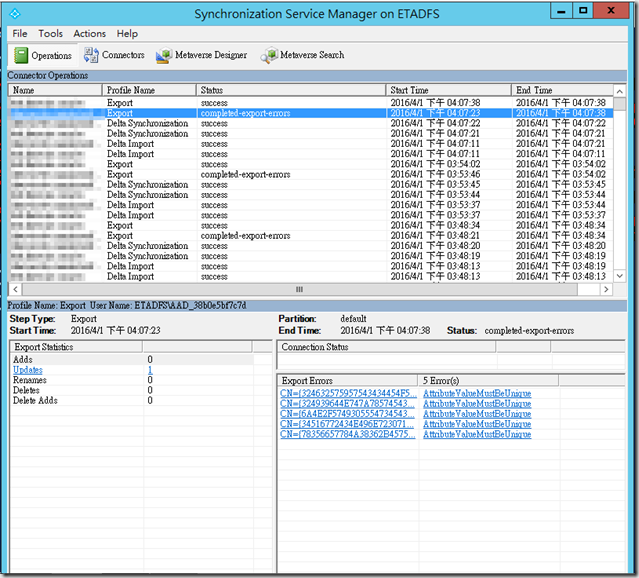Sort operations by Status column header
639x578 pixels.
(x=290, y=90)
